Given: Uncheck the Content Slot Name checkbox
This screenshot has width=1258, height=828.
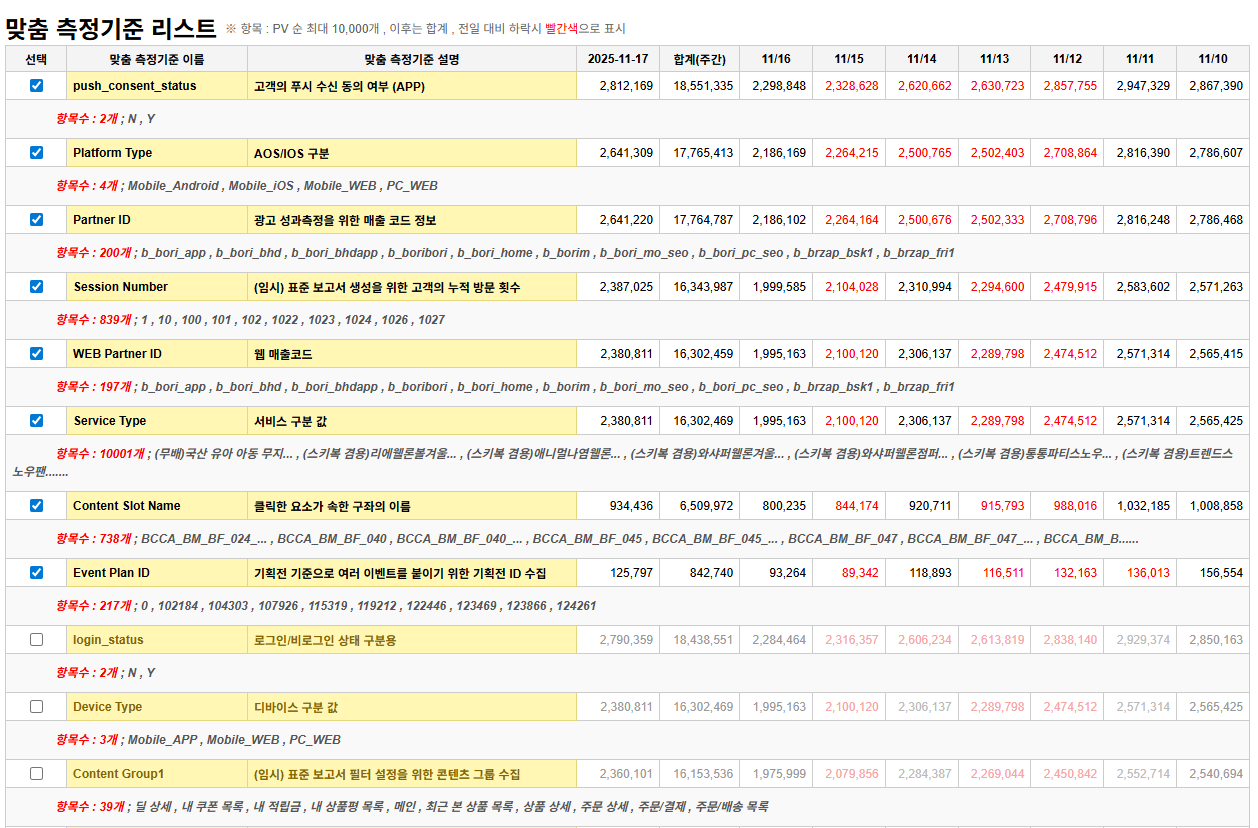Looking at the screenshot, I should tap(37, 506).
